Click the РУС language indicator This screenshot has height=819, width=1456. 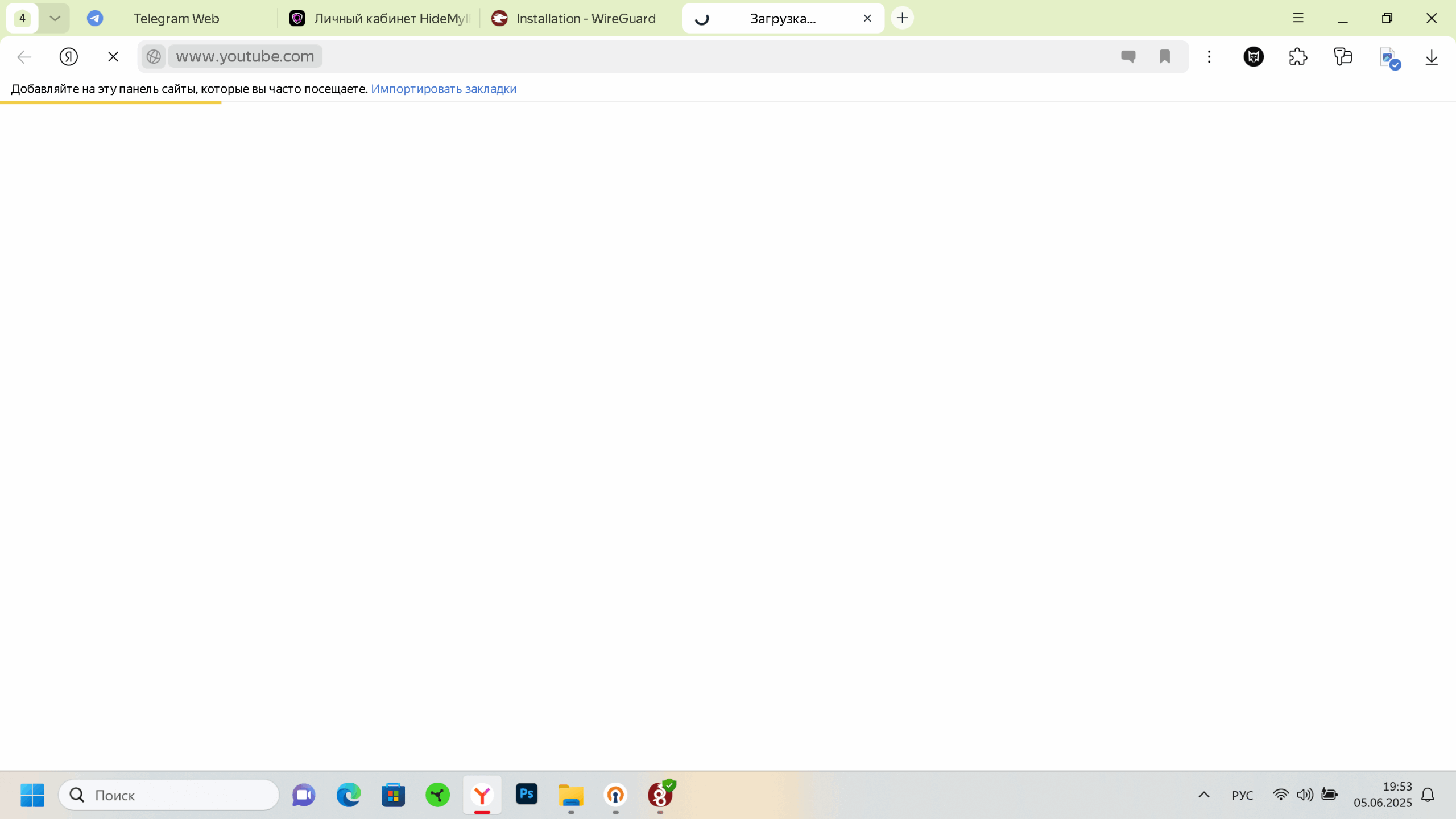pyautogui.click(x=1243, y=795)
